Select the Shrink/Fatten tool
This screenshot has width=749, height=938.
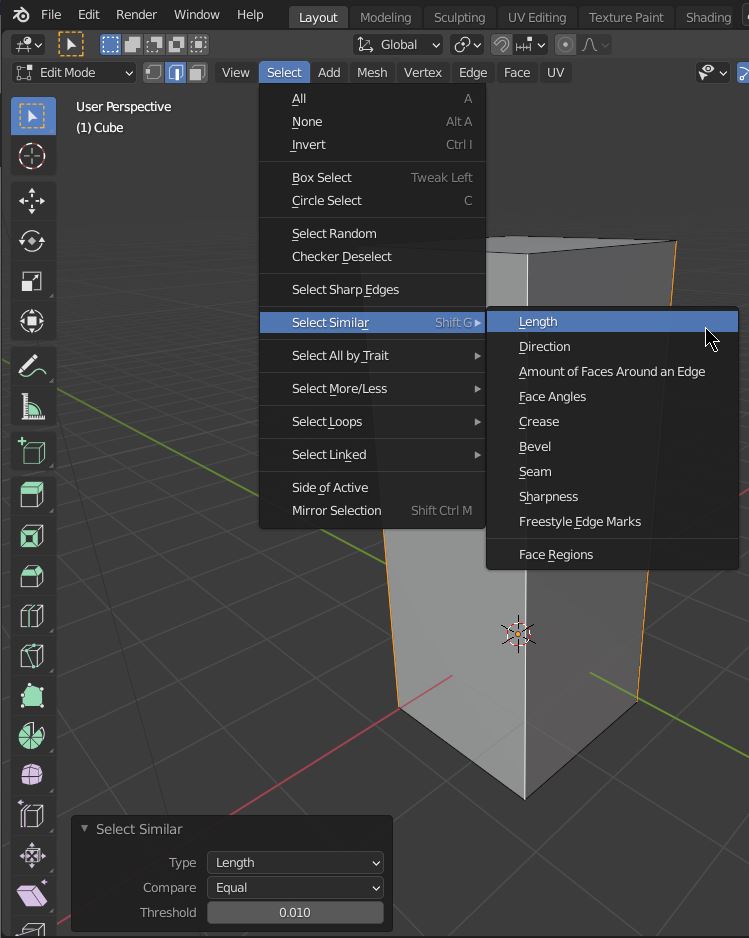tap(33, 855)
